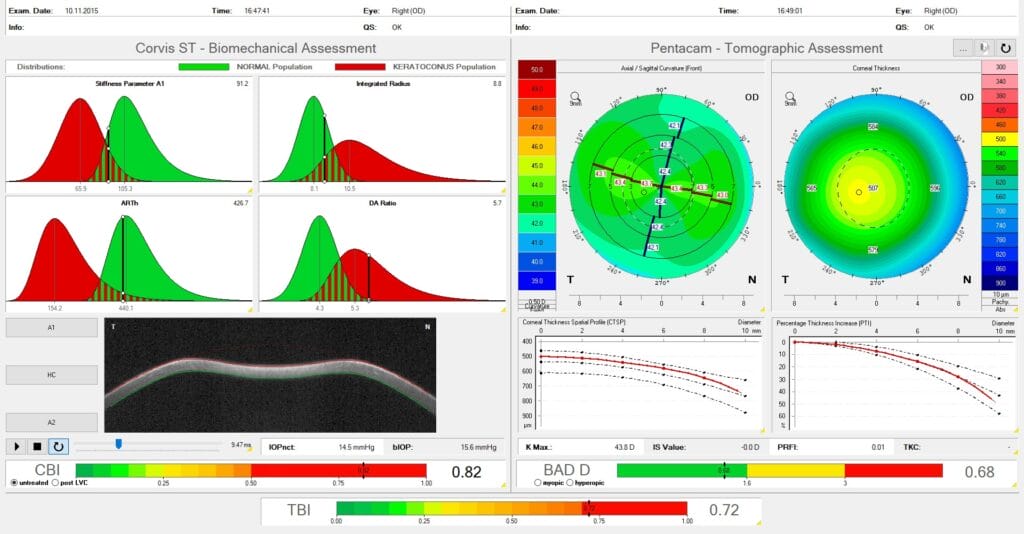Image resolution: width=1024 pixels, height=534 pixels.
Task: Expand the DA Ratio chart corner marker
Action: point(503,309)
